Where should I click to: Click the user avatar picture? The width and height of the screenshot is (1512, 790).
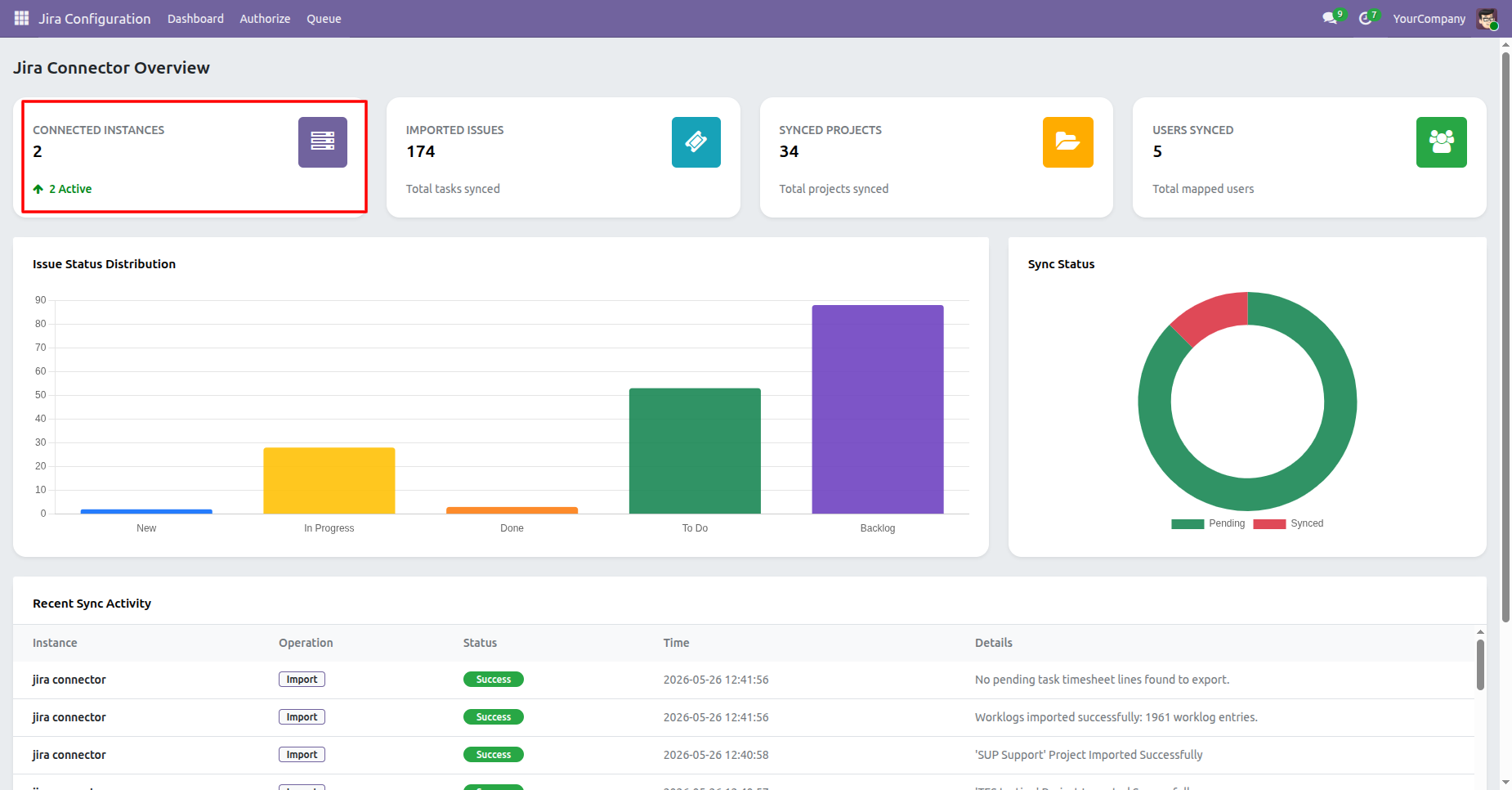click(1487, 19)
